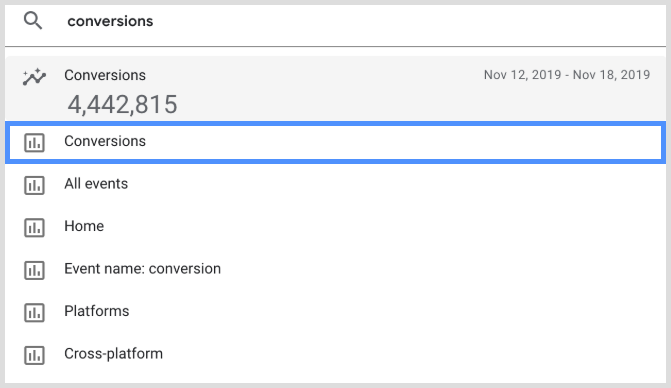Click the Nov 12 - Nov 18, 2019 date range

point(567,75)
